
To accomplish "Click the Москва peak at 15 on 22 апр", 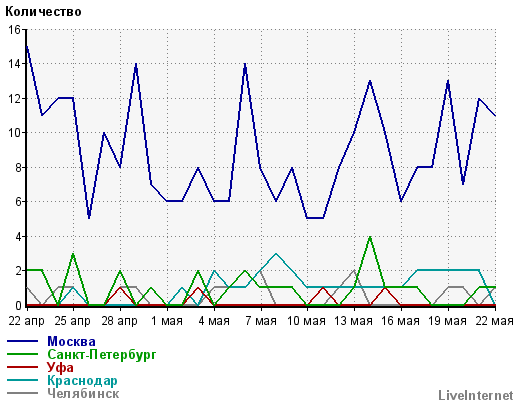I will click(x=27, y=47).
